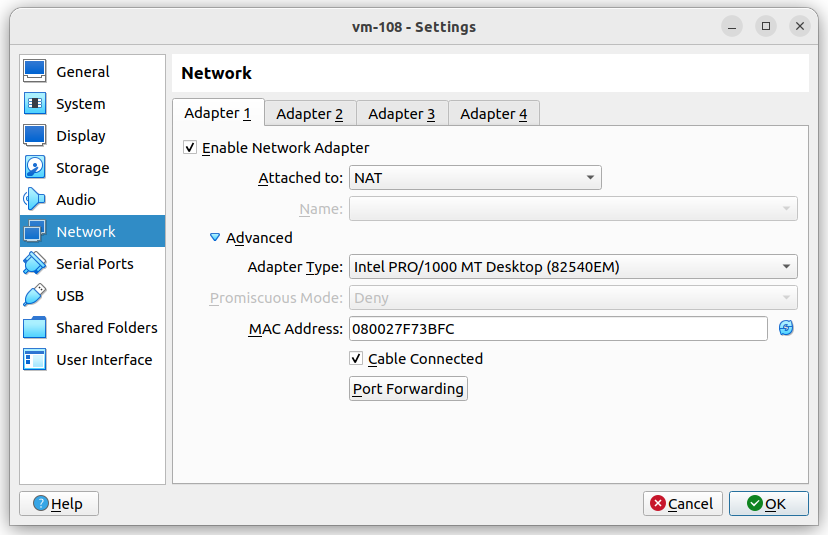This screenshot has height=535, width=828.
Task: Open the Audio speaker icon
Action: (35, 200)
